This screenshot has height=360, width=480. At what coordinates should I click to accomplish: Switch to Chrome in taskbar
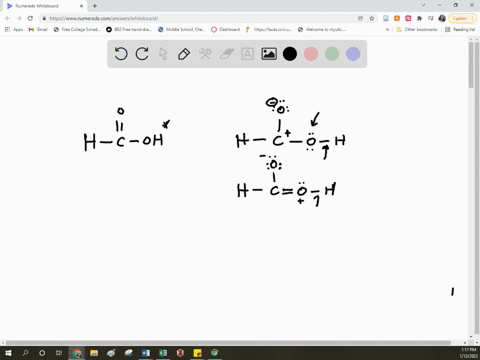click(77, 353)
